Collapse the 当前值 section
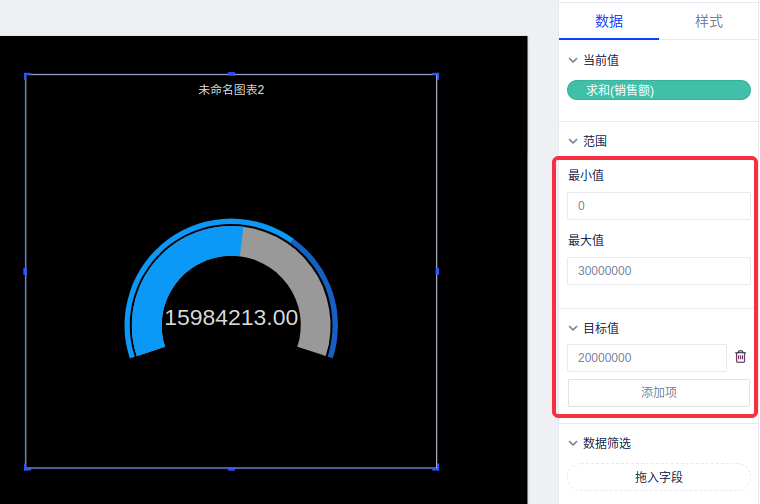This screenshot has width=760, height=504. tap(573, 60)
